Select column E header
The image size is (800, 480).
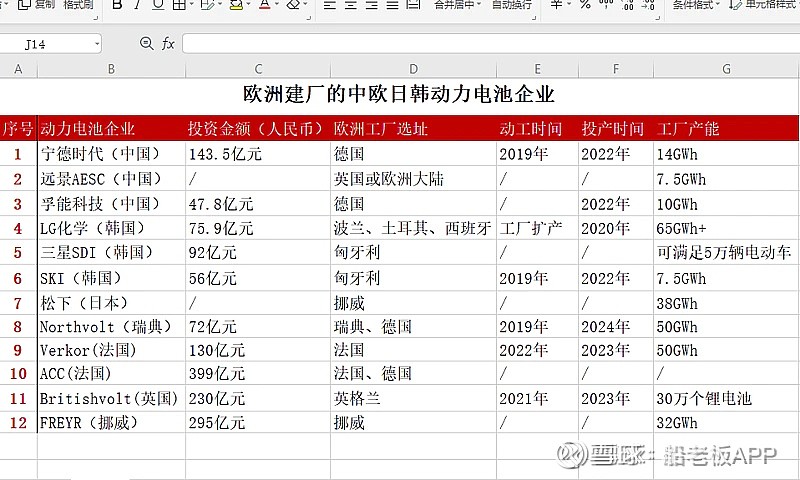tap(537, 69)
